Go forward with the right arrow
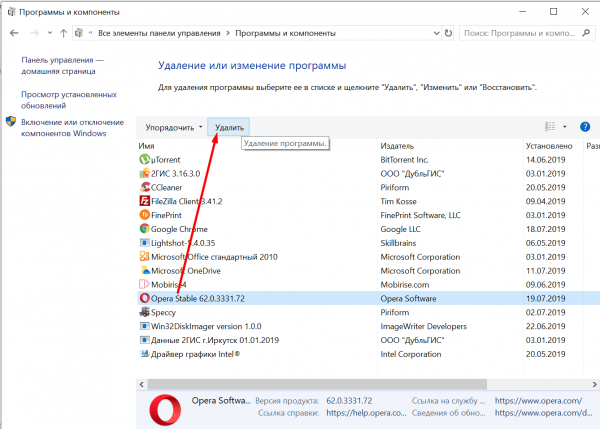This screenshot has height=429, width=600. click(34, 33)
